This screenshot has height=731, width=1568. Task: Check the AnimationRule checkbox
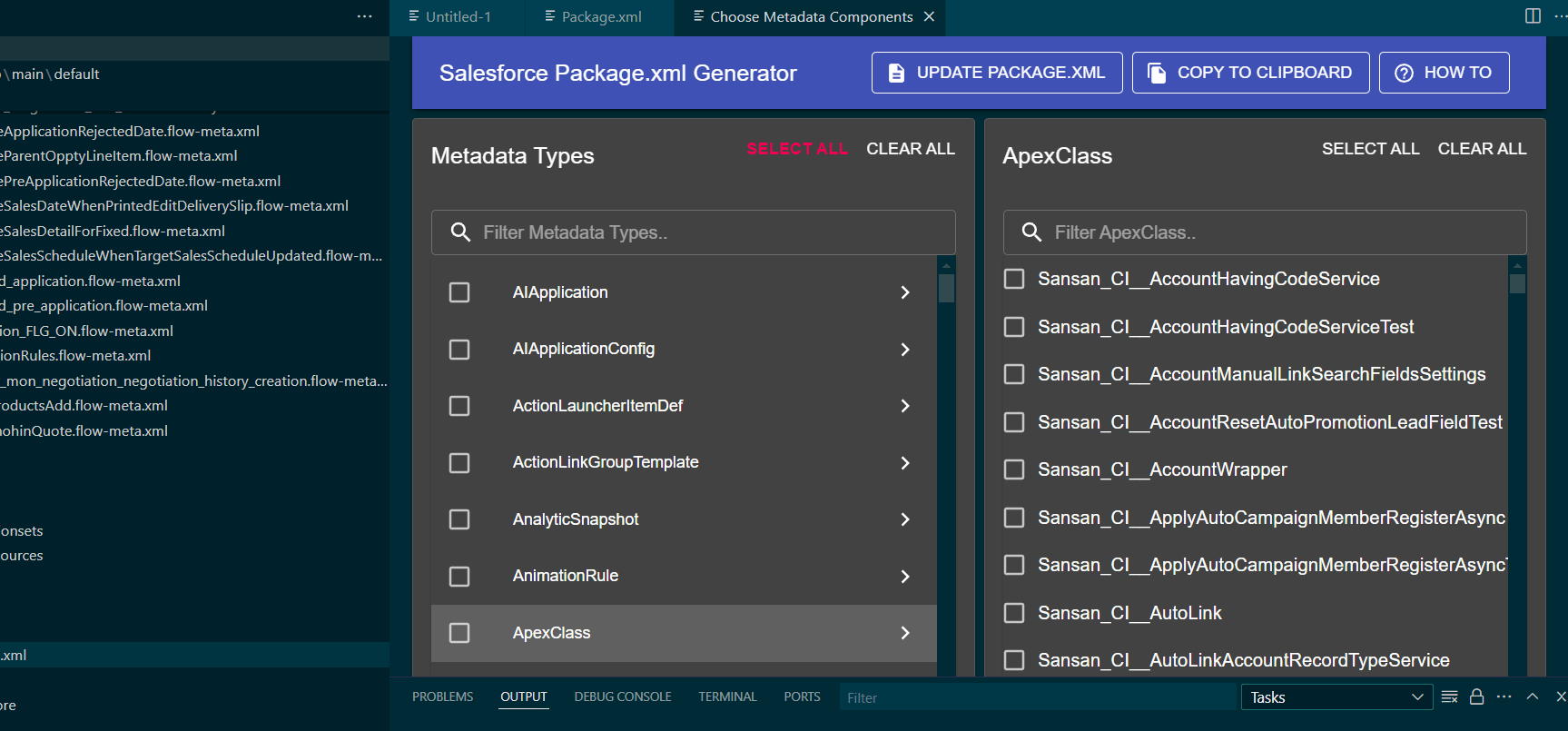point(459,577)
